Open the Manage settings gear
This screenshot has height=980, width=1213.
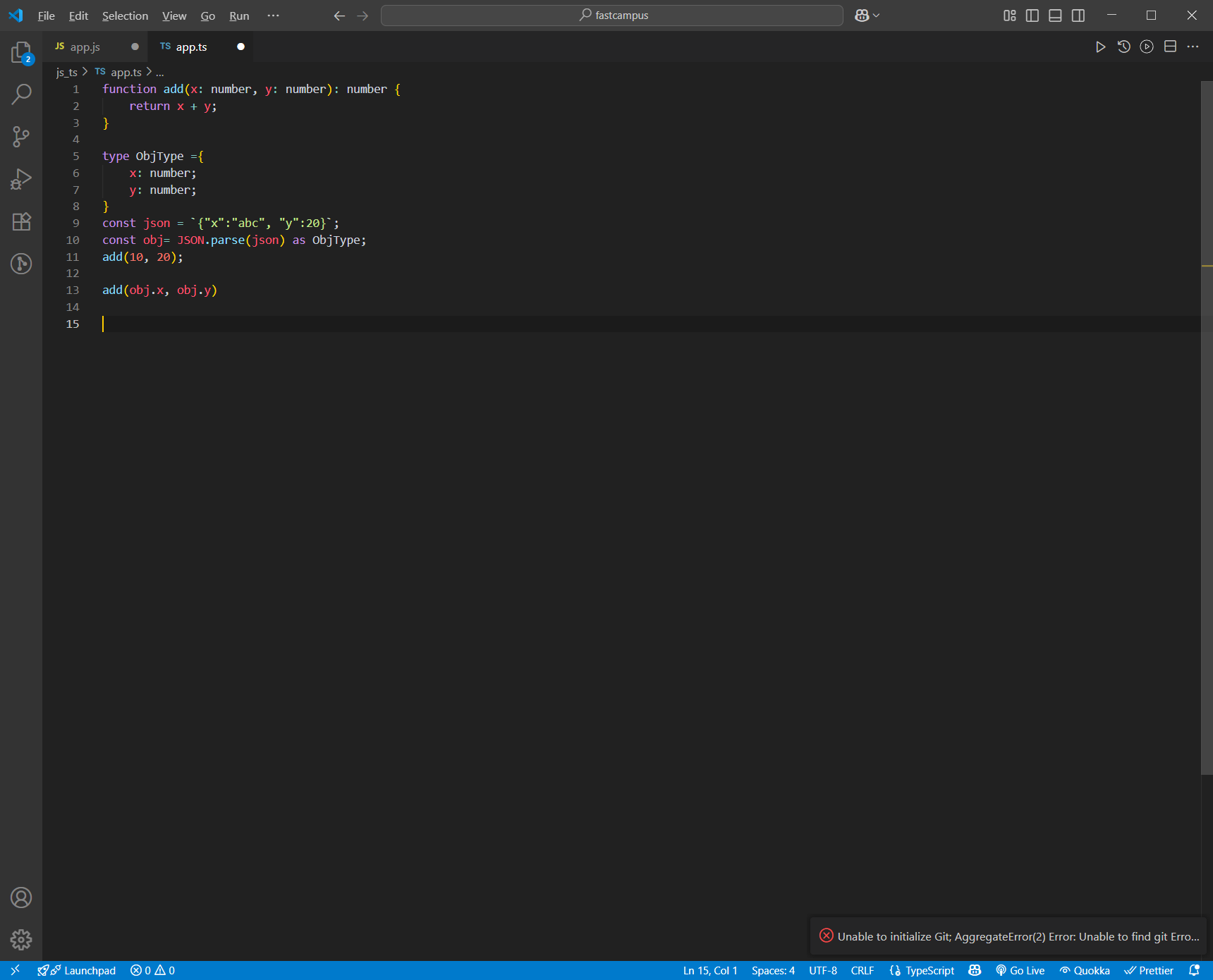click(x=21, y=940)
